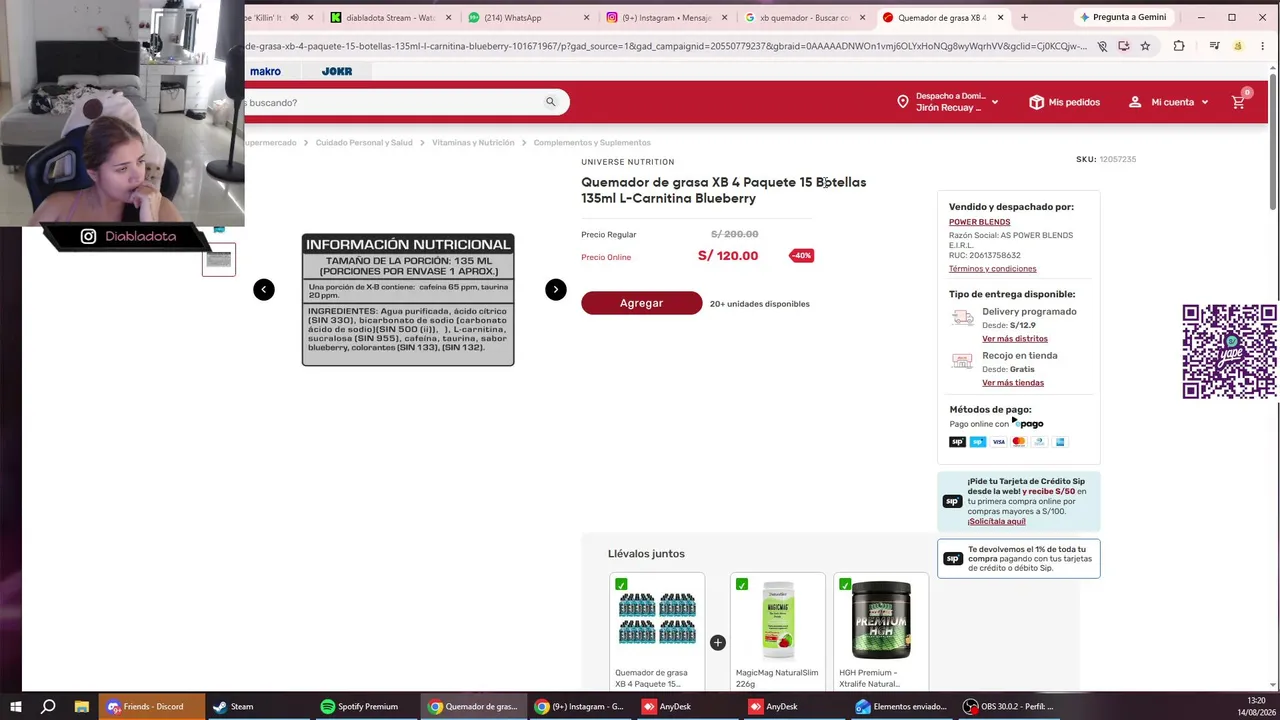The image size is (1280, 720).
Task: Expand the Mi cuenta dropdown arrow
Action: [1204, 102]
